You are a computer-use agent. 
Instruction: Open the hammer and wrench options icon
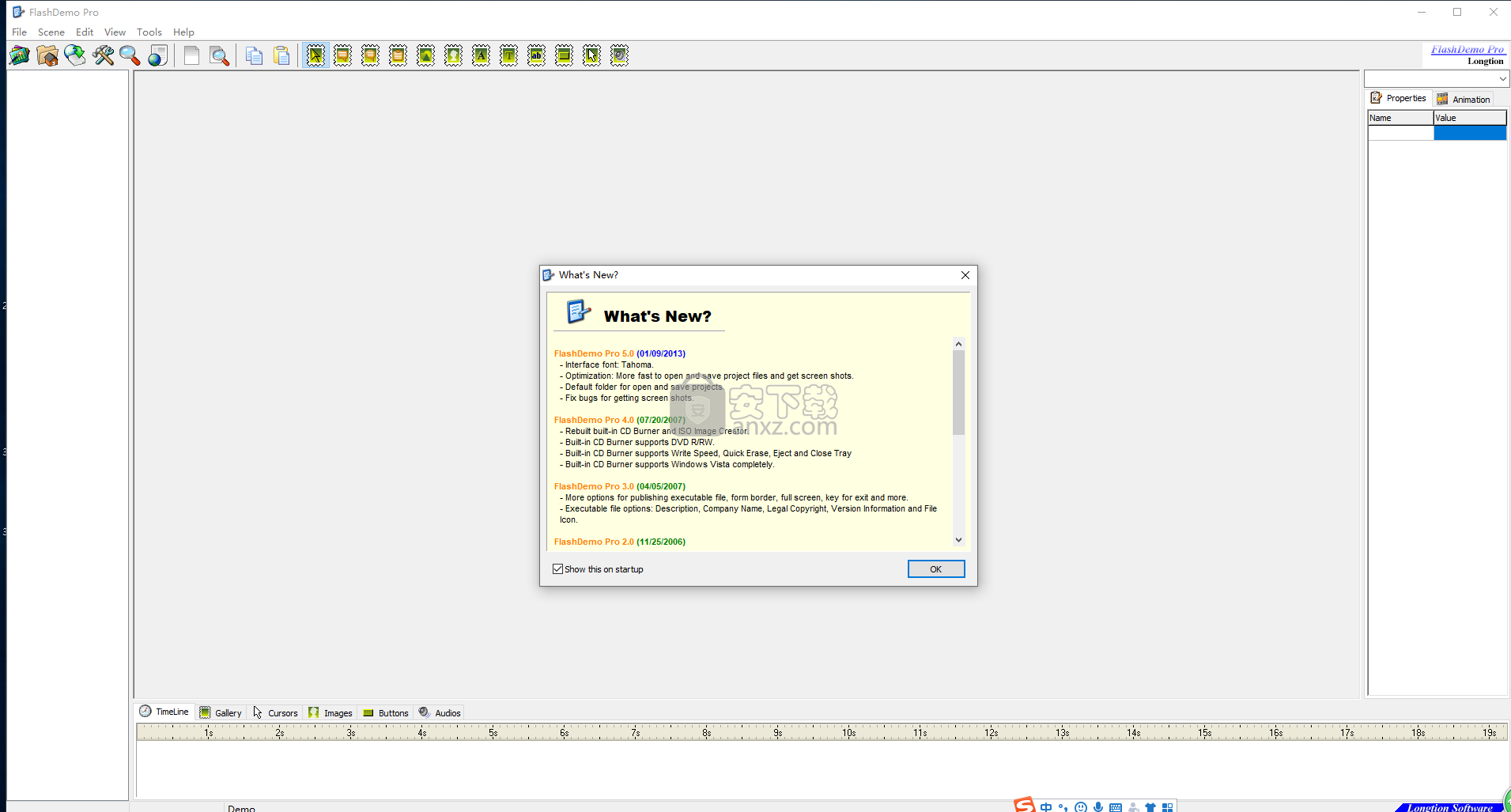[x=103, y=55]
